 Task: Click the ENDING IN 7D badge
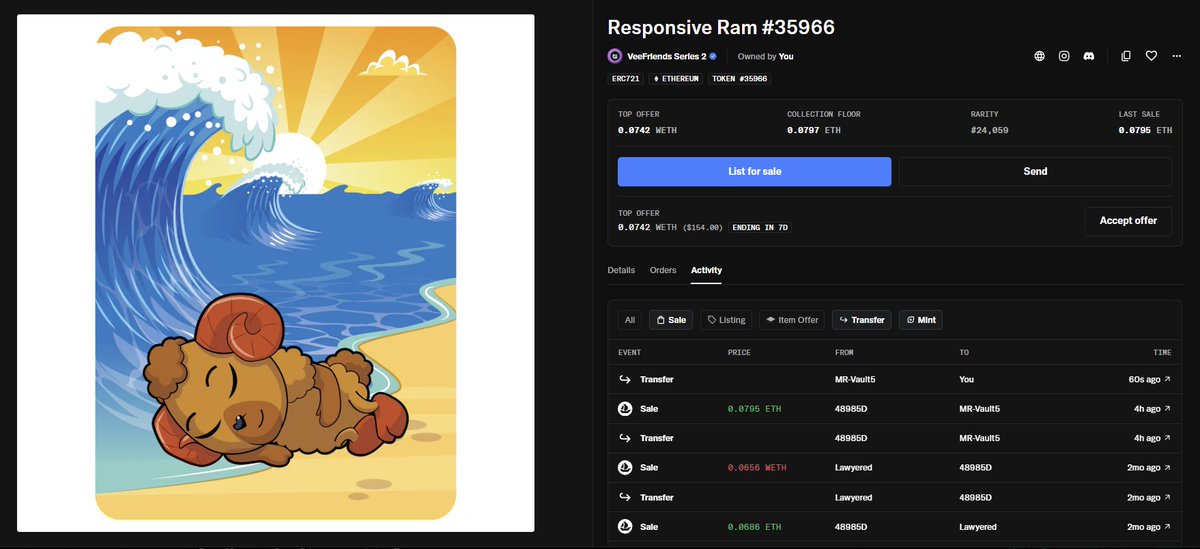[x=761, y=228]
